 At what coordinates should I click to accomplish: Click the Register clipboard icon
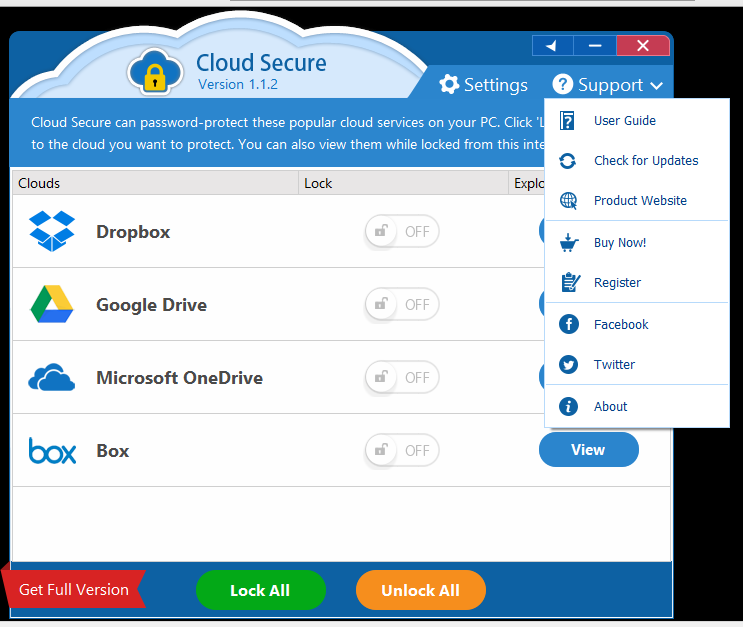[x=570, y=282]
